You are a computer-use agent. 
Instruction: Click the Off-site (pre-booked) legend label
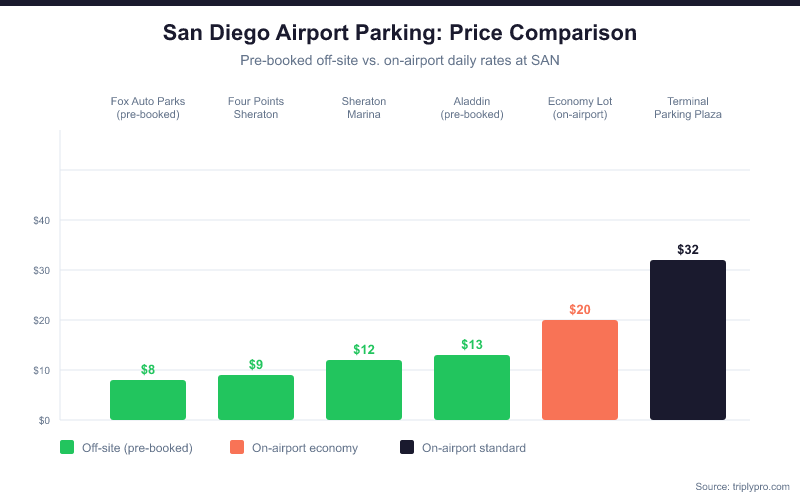coord(138,447)
